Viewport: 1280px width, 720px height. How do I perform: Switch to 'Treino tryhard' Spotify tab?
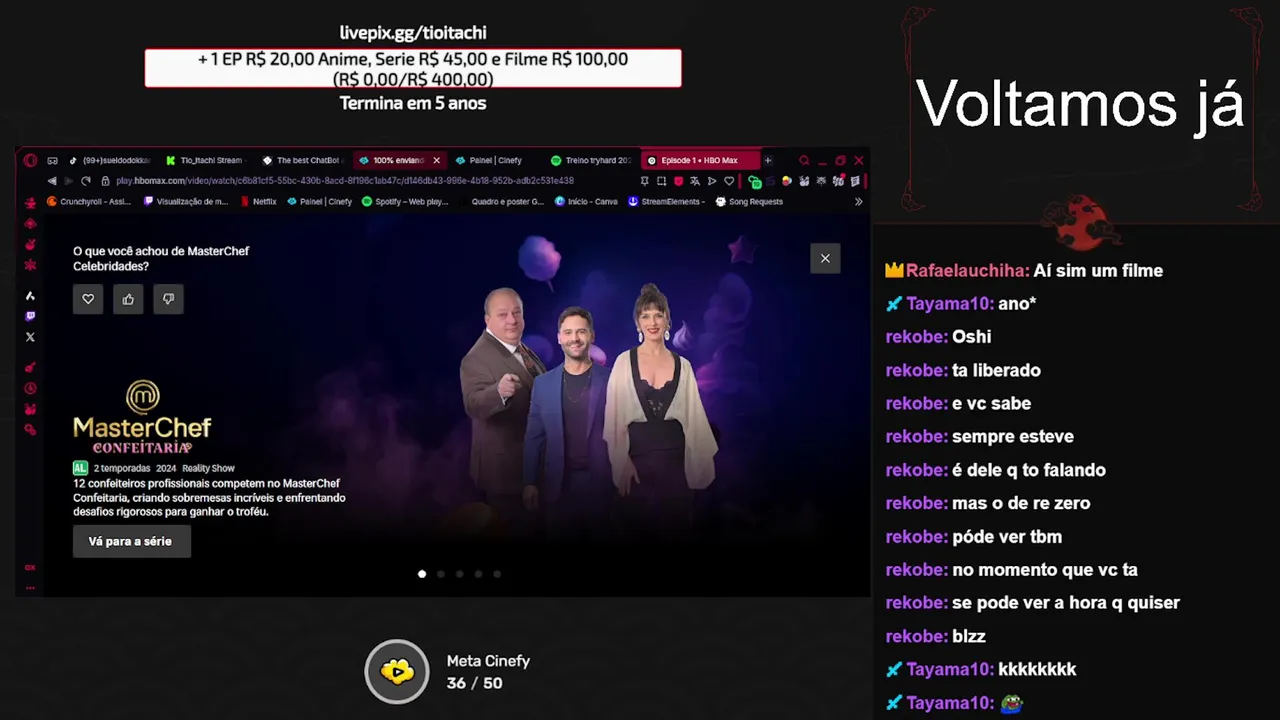click(591, 160)
